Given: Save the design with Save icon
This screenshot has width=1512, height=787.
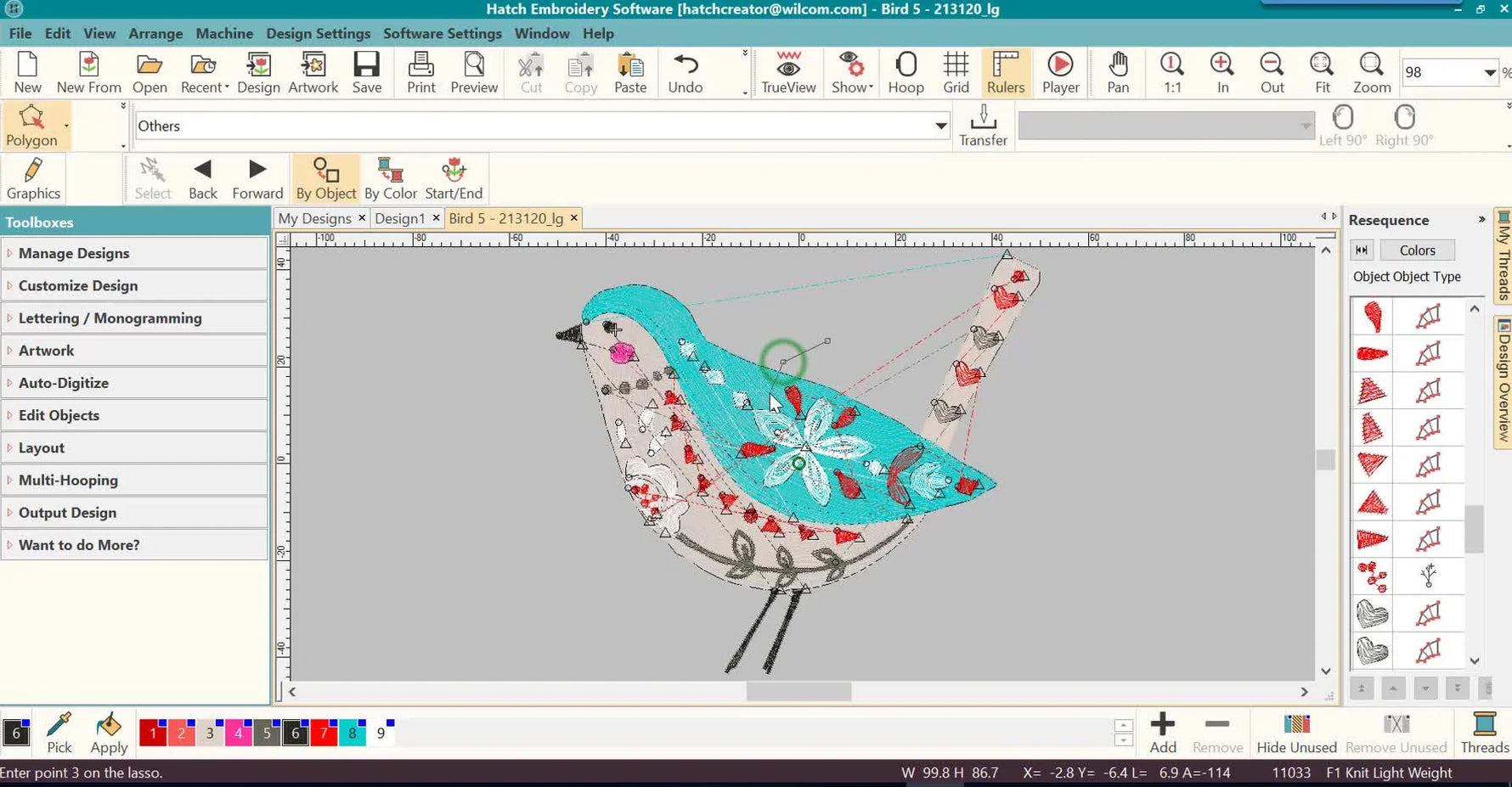Looking at the screenshot, I should [367, 72].
